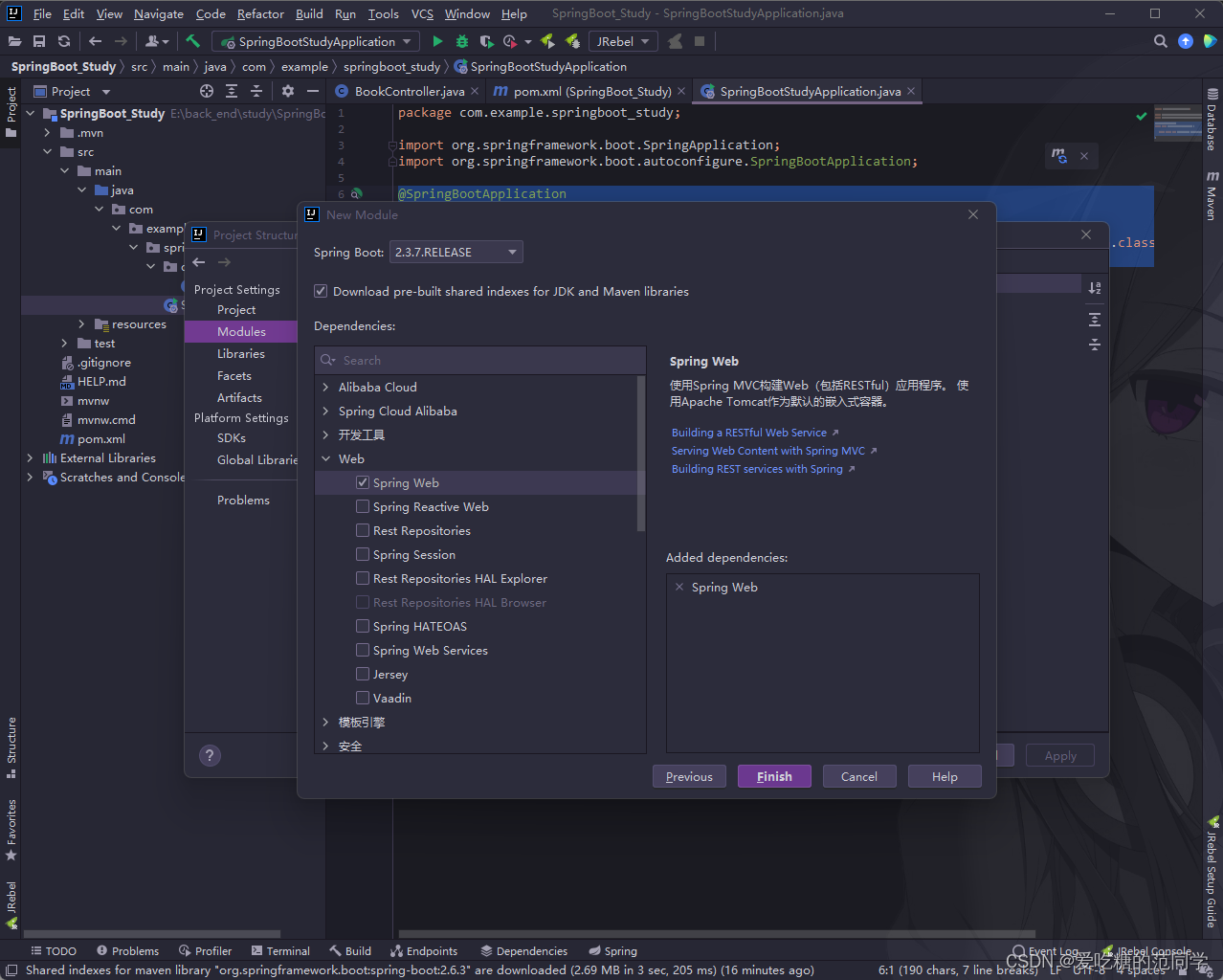Click the Build project hammer icon
1223x980 pixels.
point(192,41)
